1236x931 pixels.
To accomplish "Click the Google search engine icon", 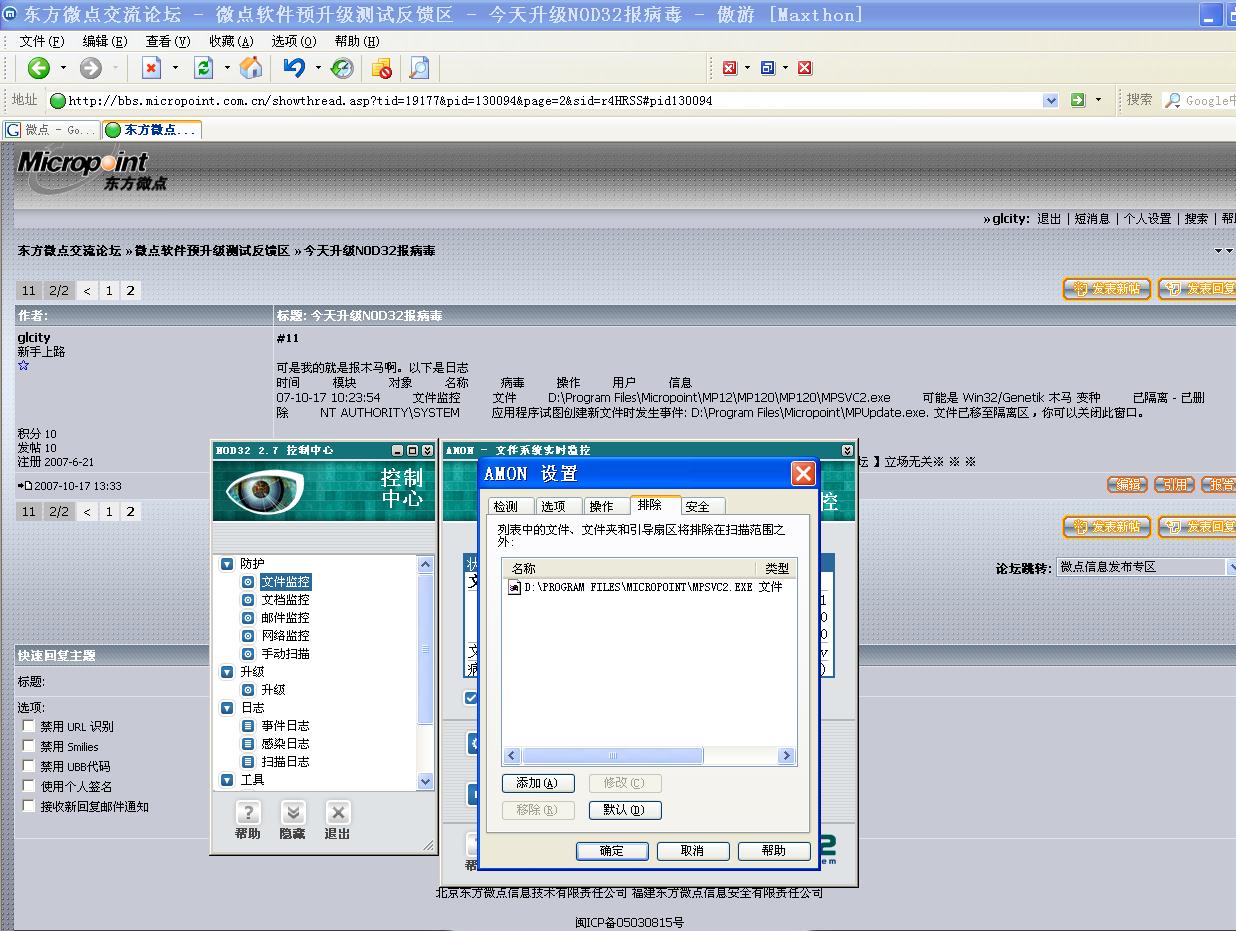I will click(x=1175, y=100).
